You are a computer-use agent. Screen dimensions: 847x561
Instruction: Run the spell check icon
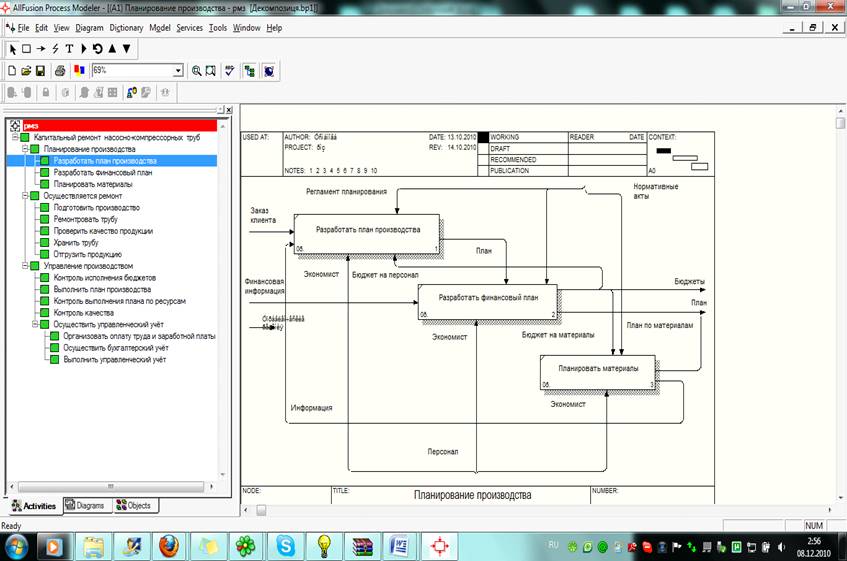click(229, 71)
